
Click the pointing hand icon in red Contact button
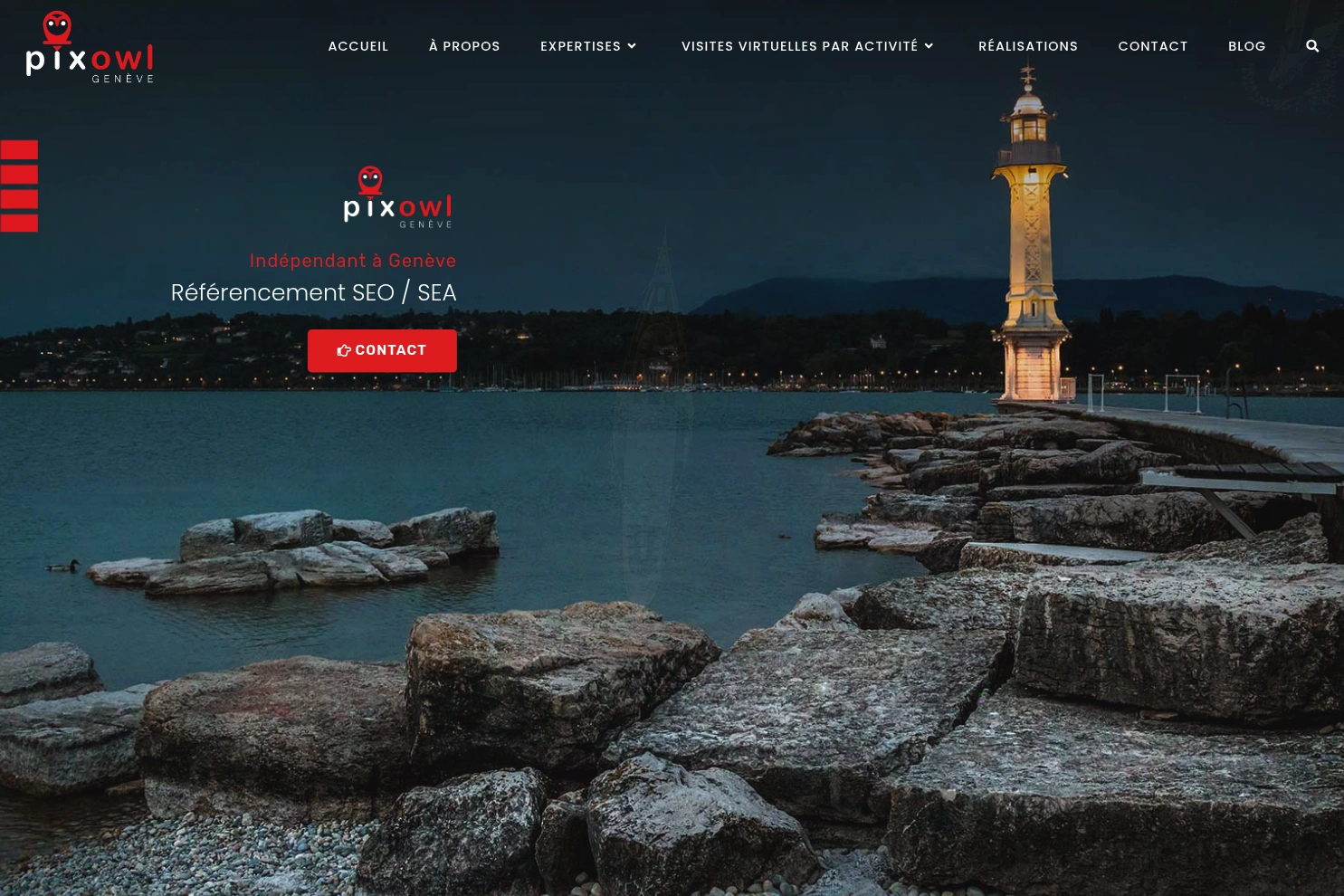[344, 351]
